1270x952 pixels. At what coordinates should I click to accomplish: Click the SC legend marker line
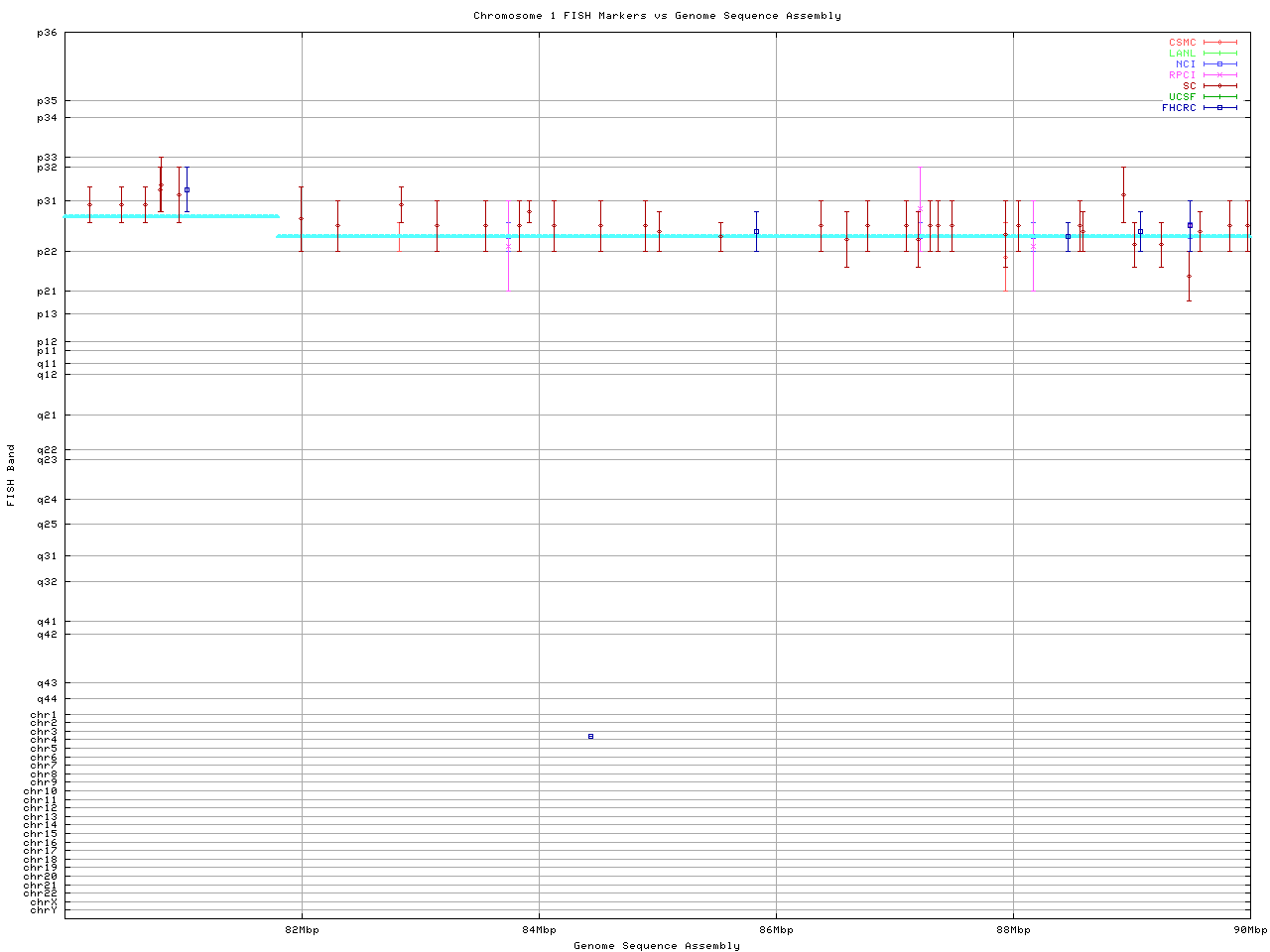pos(1219,86)
